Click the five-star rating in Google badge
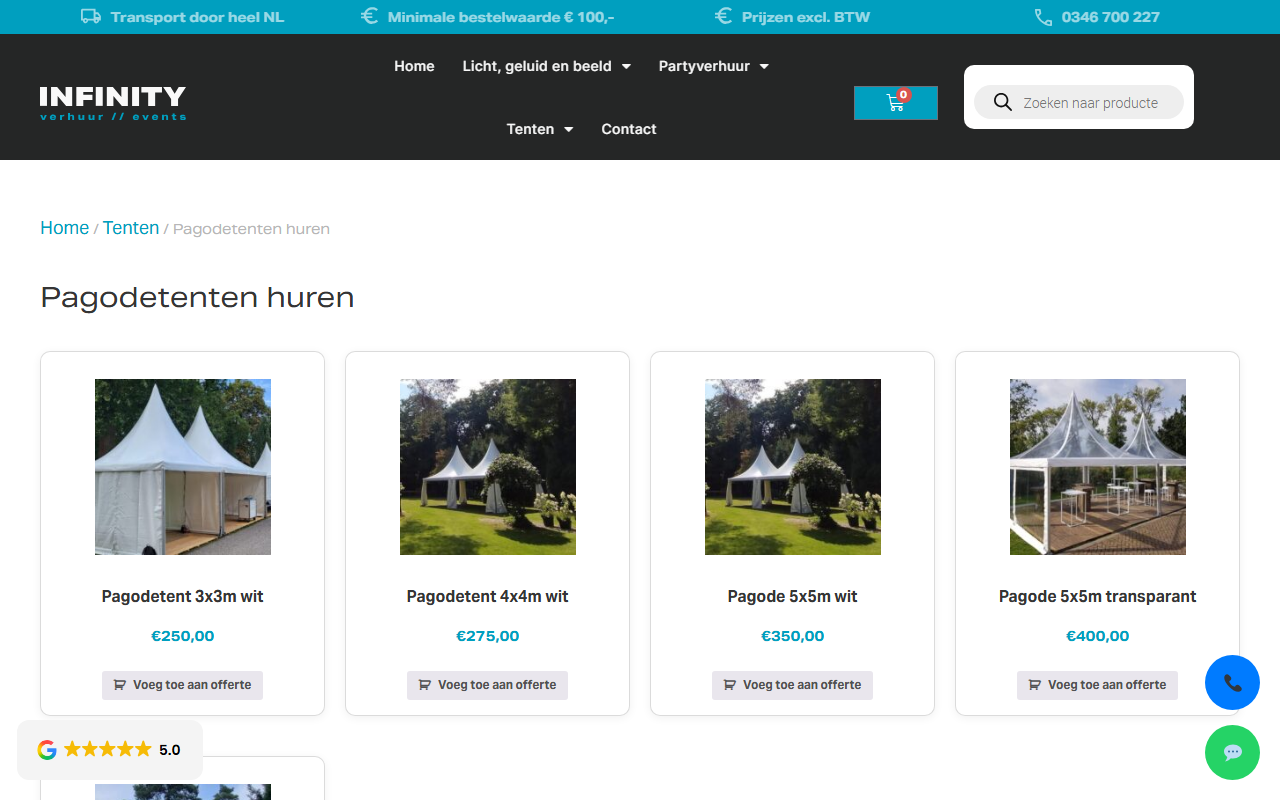This screenshot has width=1280, height=800. coord(108,750)
